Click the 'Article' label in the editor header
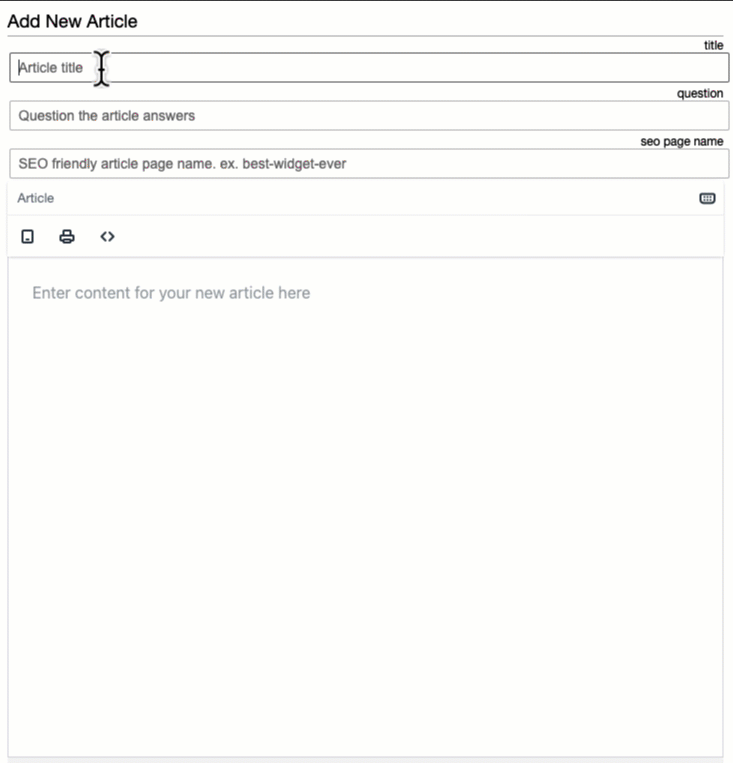The width and height of the screenshot is (733, 763). (x=36, y=198)
